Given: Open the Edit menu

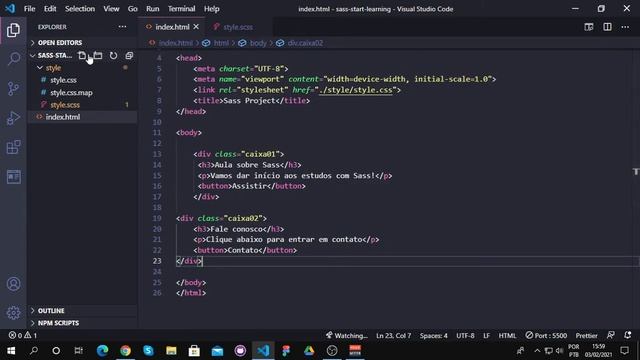Looking at the screenshot, I should [x=50, y=9].
